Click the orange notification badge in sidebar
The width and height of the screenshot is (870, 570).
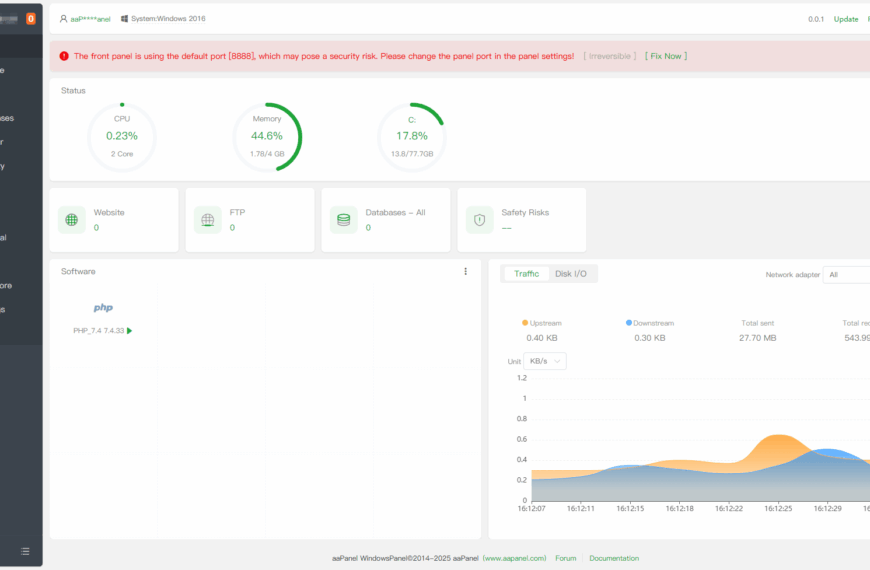pyautogui.click(x=31, y=18)
